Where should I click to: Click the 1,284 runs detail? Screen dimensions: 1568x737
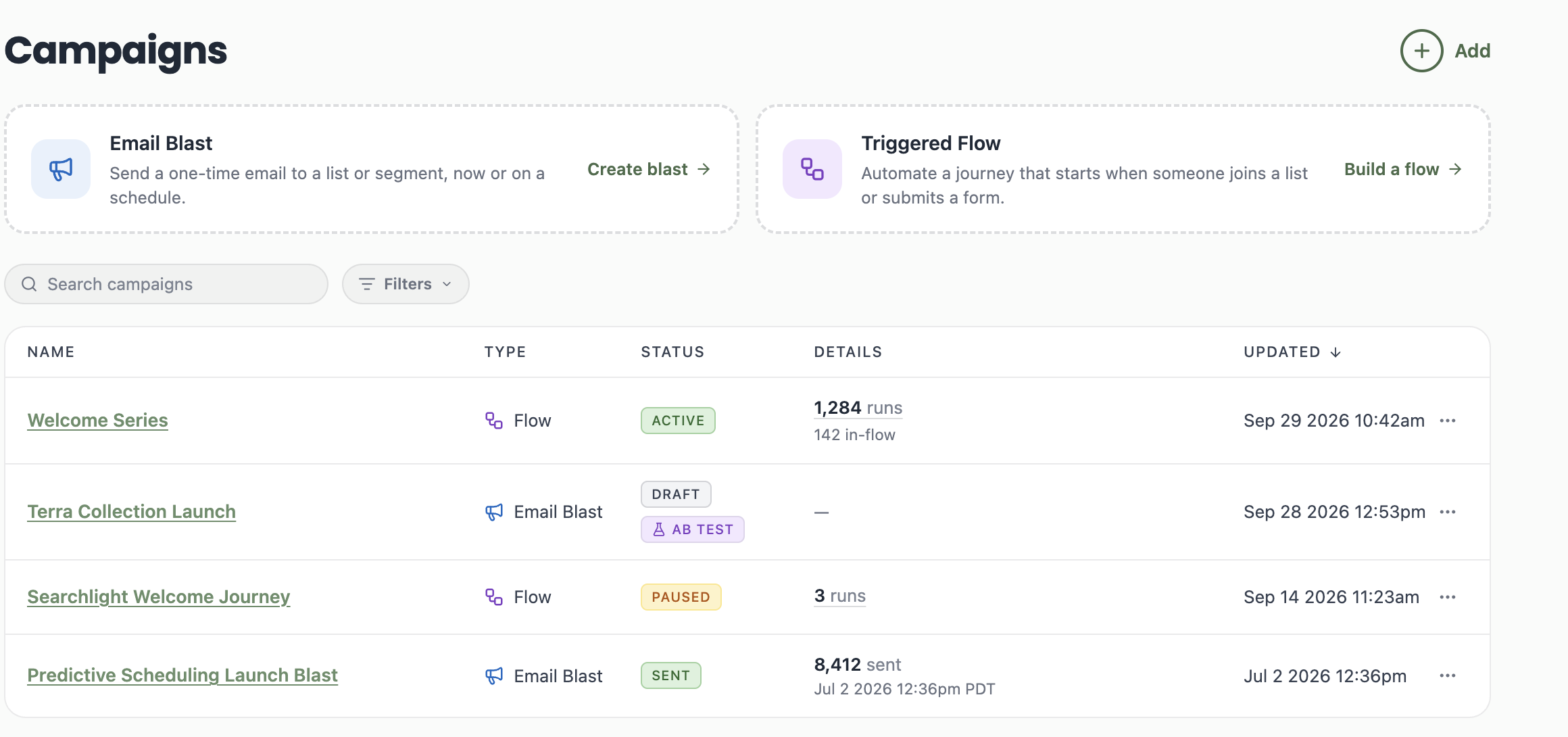tap(858, 408)
